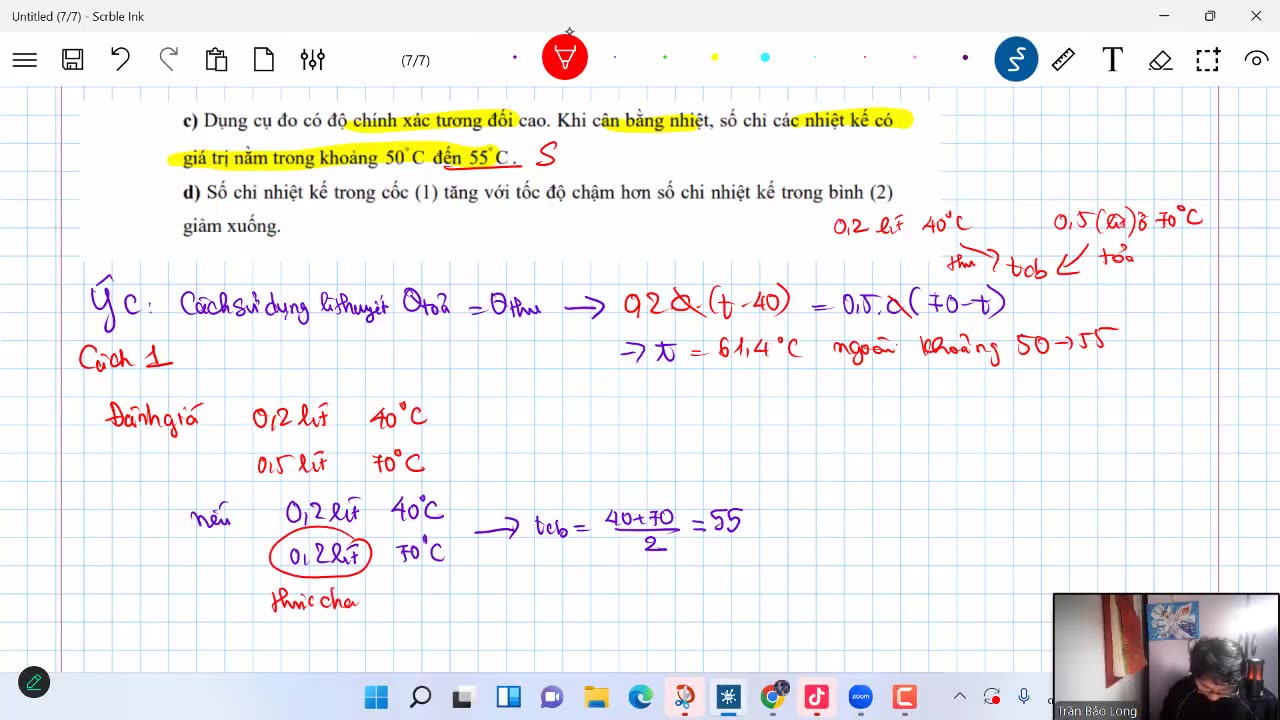Open the Chat app on taskbar

pyautogui.click(x=552, y=697)
